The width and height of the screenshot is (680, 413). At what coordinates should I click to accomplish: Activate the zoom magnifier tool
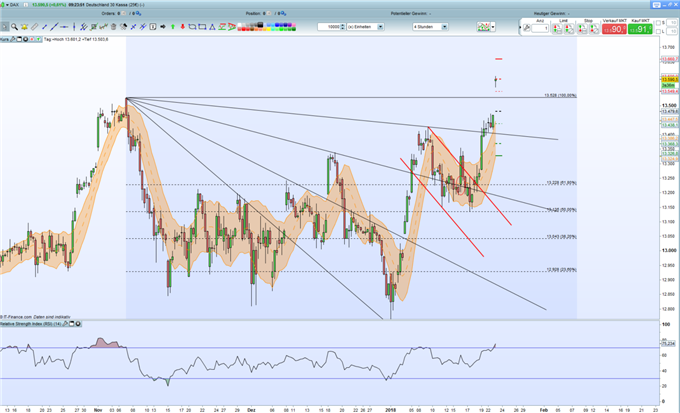click(14, 26)
